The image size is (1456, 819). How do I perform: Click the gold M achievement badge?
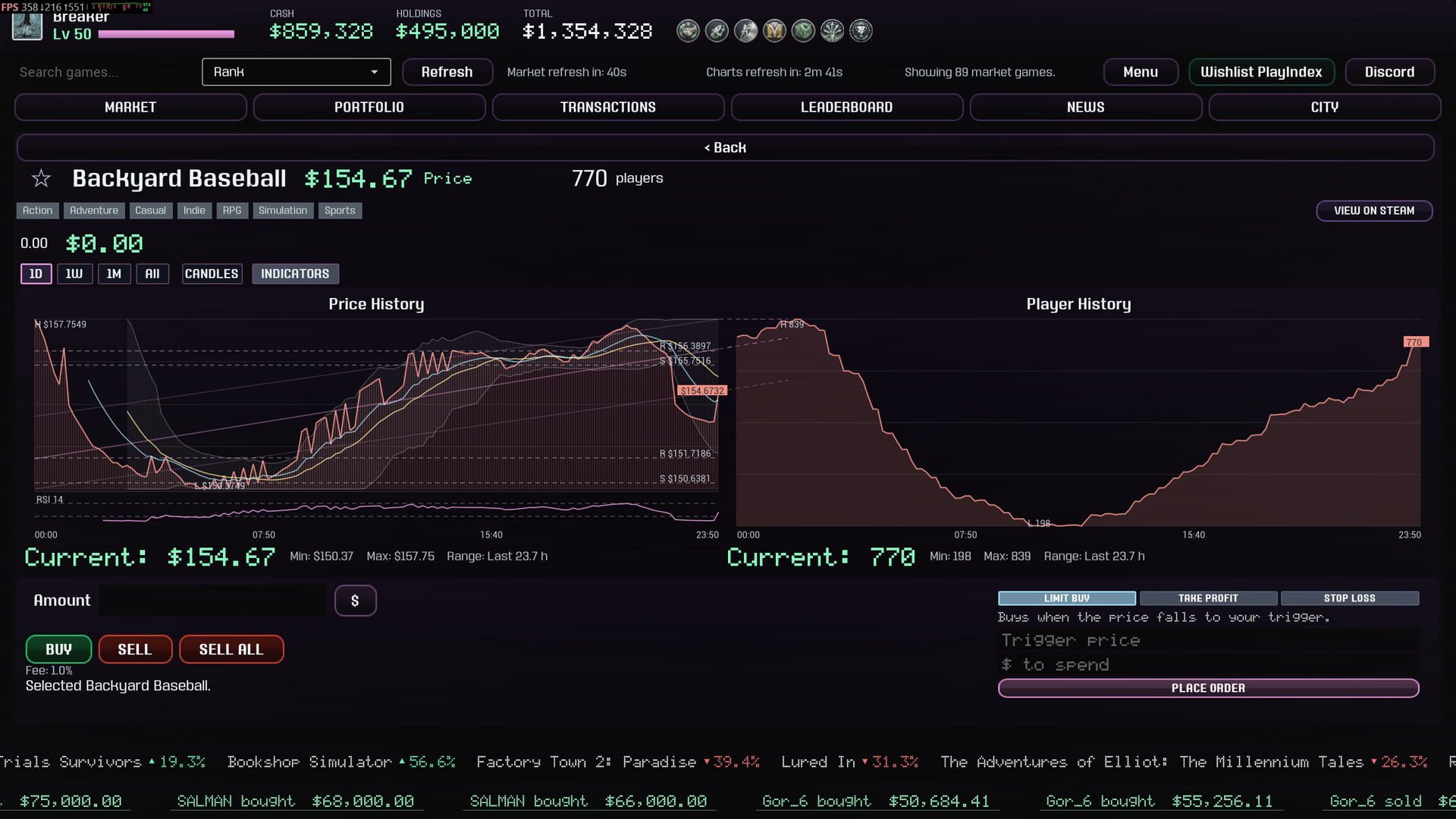click(774, 31)
